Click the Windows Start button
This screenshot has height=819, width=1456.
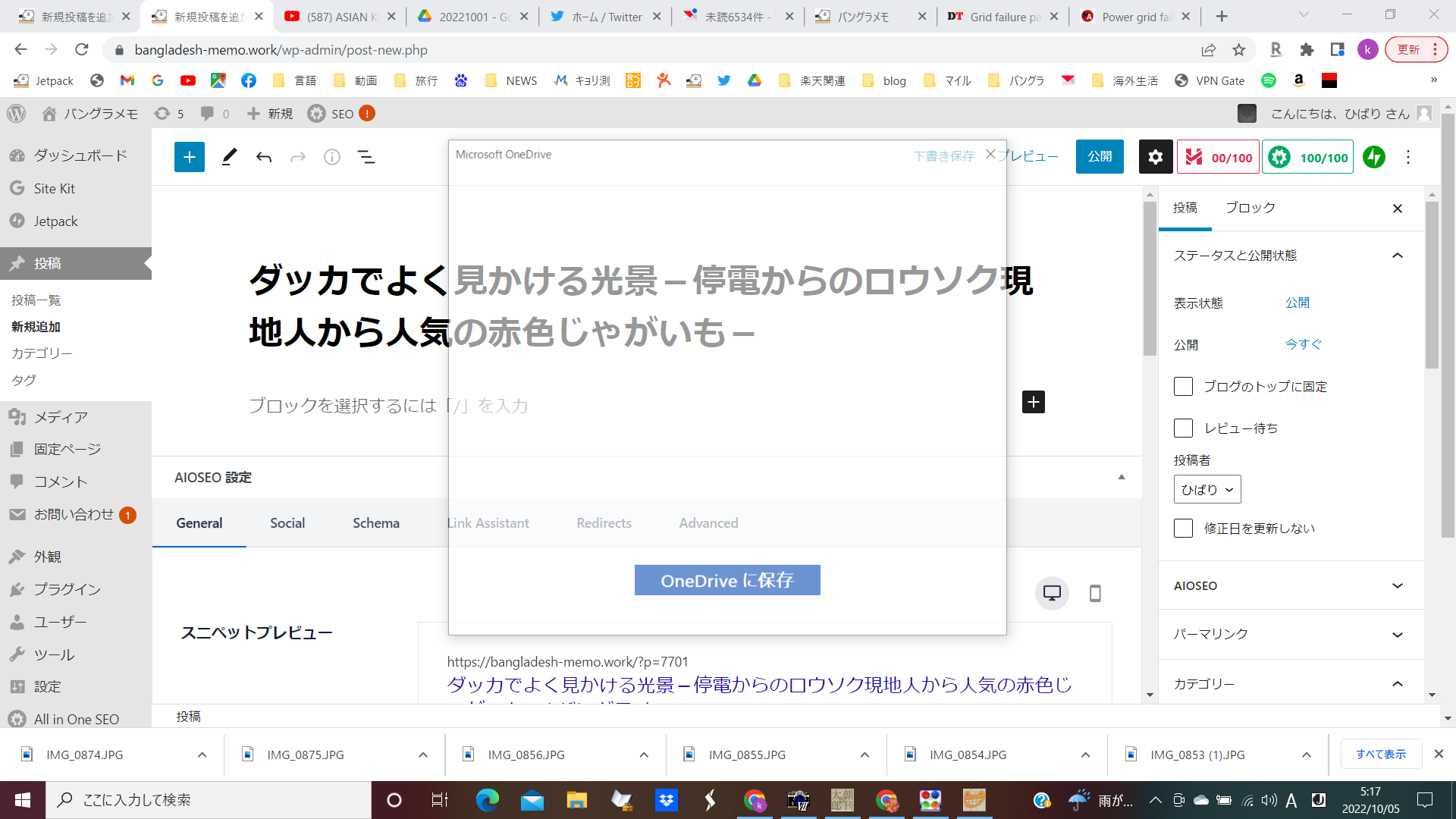[x=23, y=800]
